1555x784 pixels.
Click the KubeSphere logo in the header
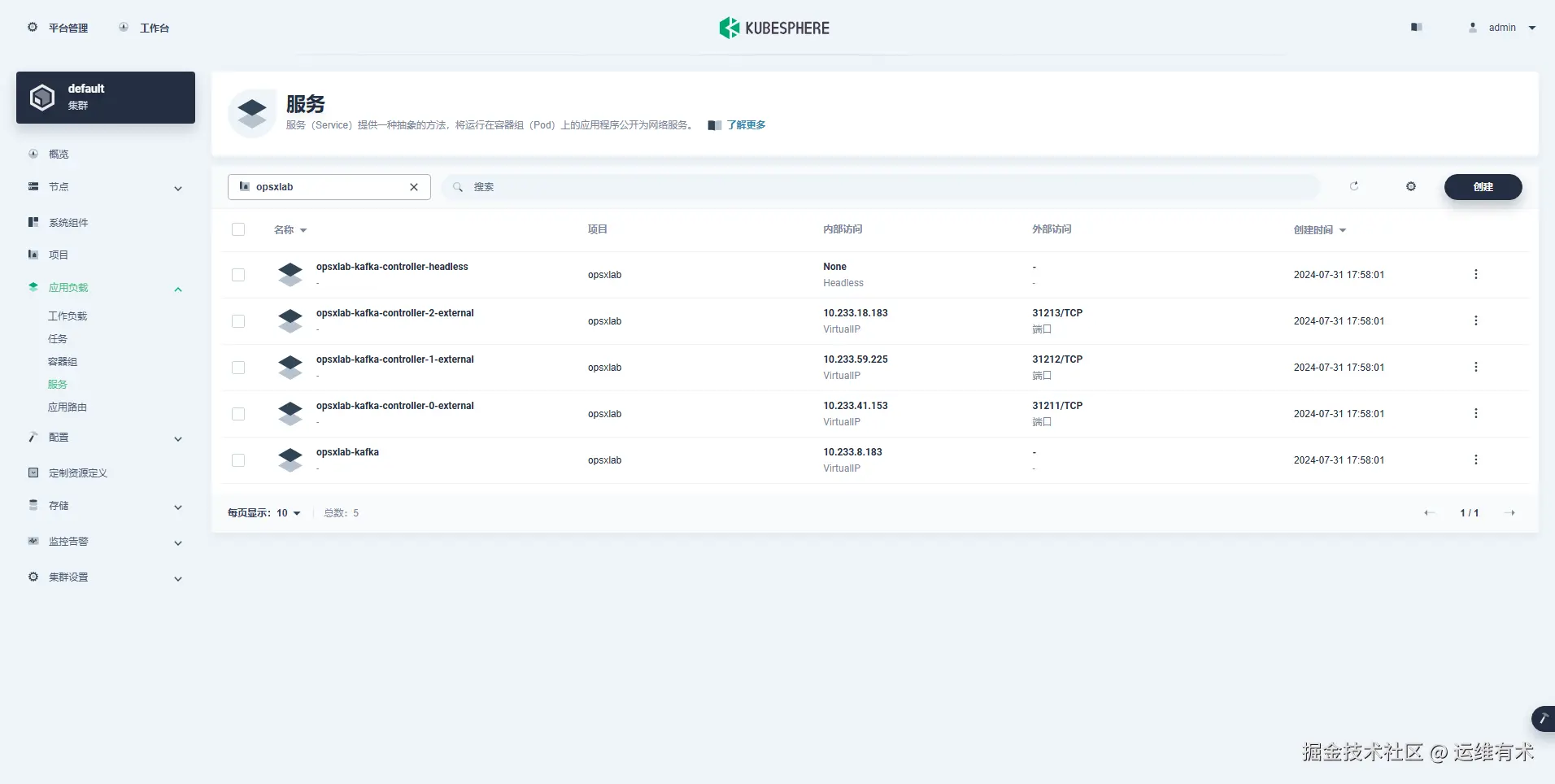pos(773,27)
